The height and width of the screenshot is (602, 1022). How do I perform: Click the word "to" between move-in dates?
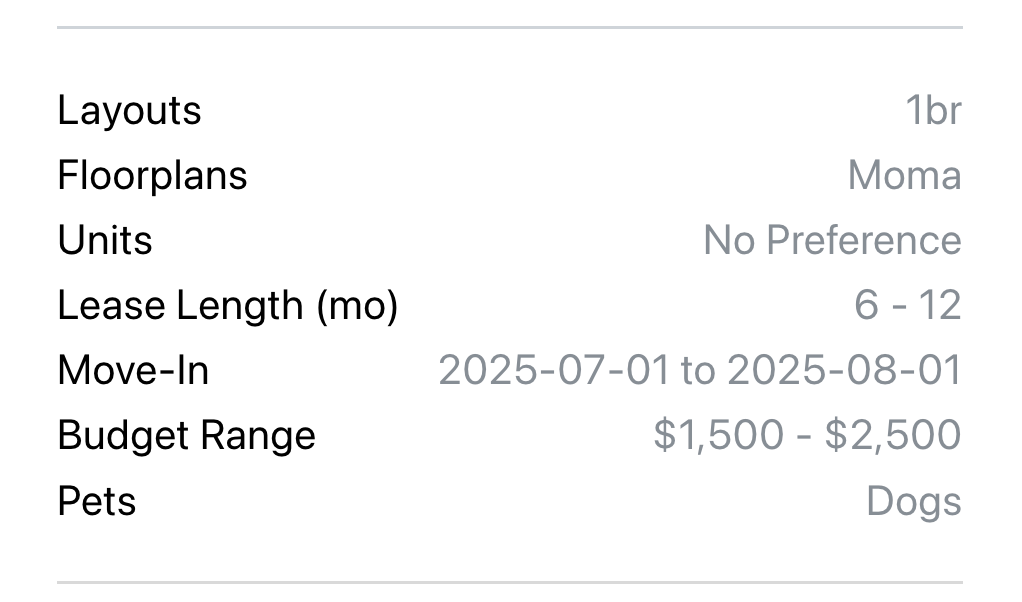(x=698, y=371)
